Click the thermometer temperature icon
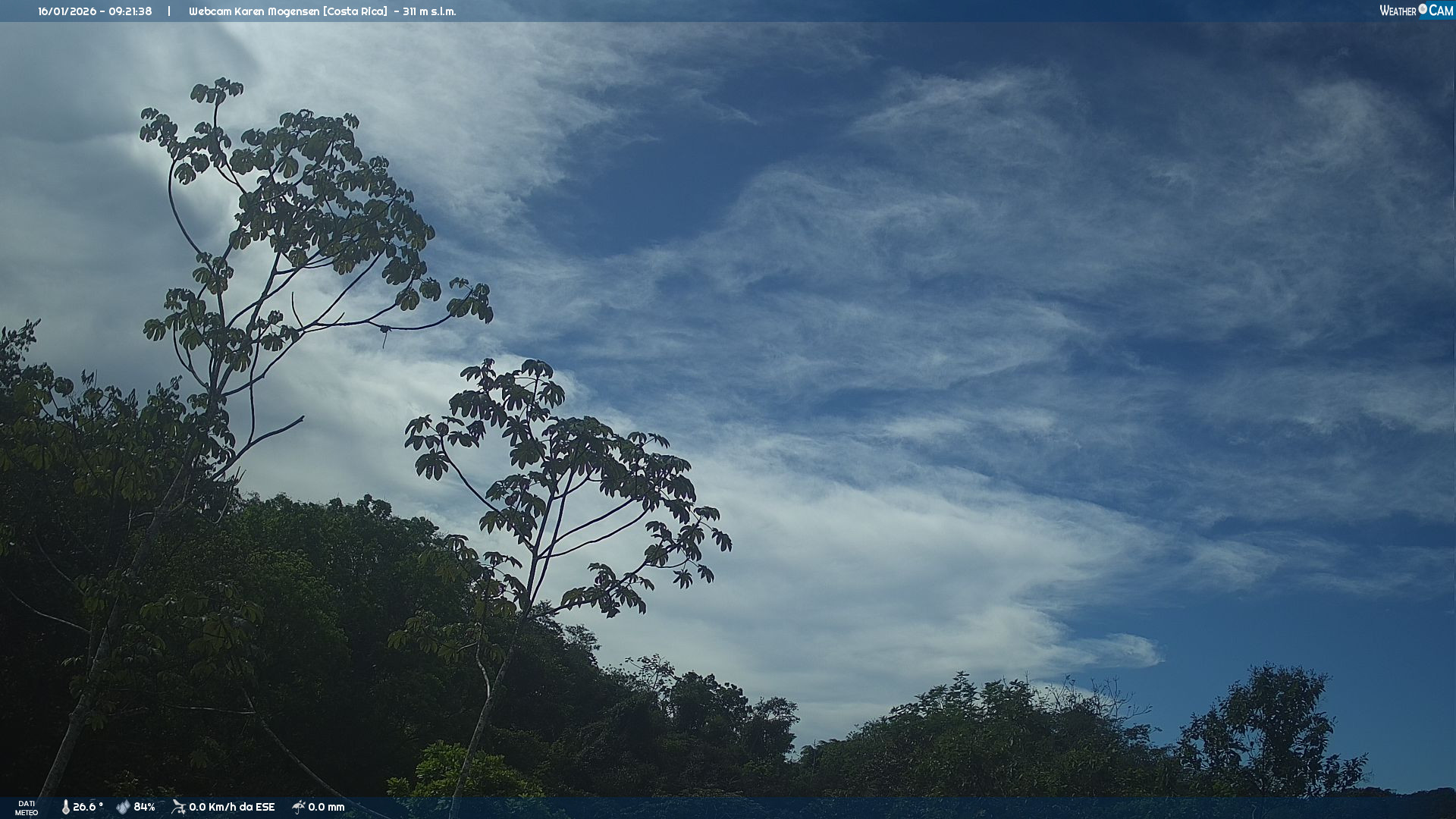 [65, 807]
